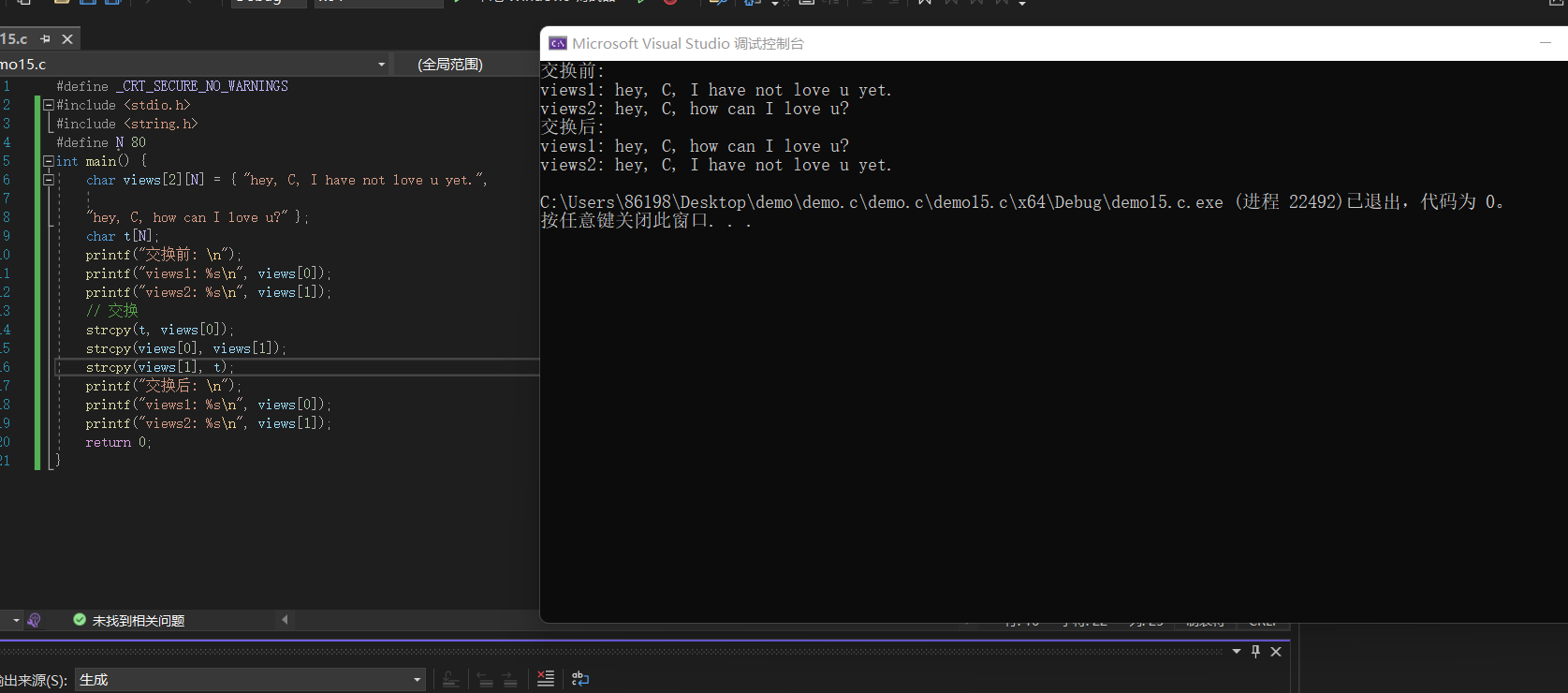
Task: Click the strcpy(views[1], t) code line
Action: (x=160, y=367)
